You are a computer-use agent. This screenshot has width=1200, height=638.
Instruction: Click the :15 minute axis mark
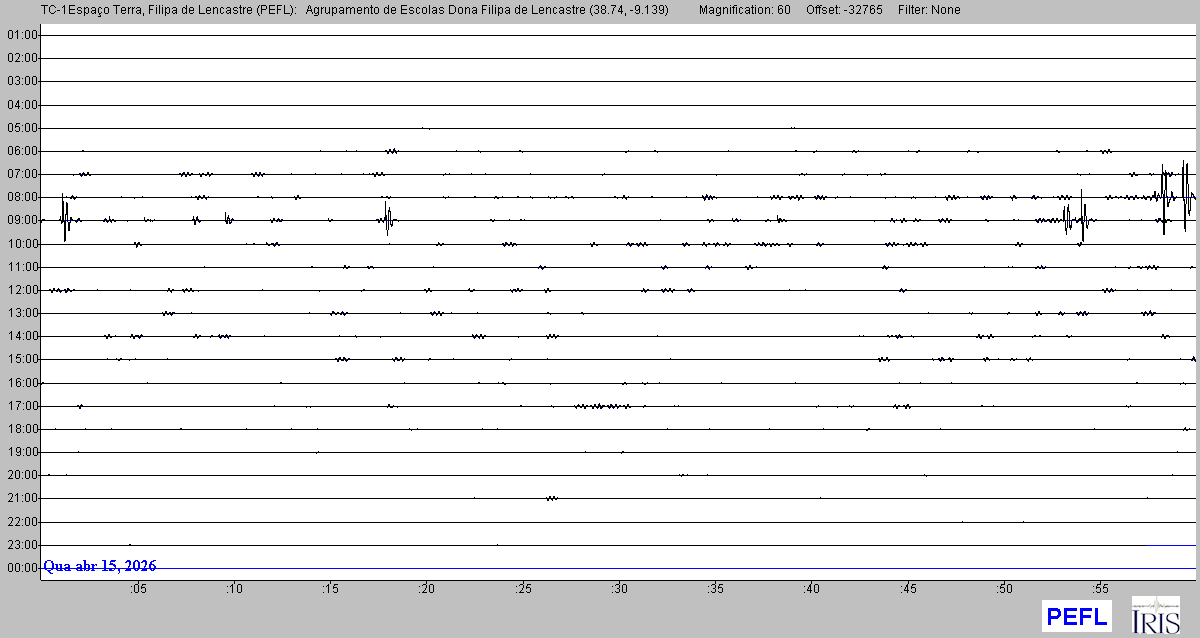point(330,588)
